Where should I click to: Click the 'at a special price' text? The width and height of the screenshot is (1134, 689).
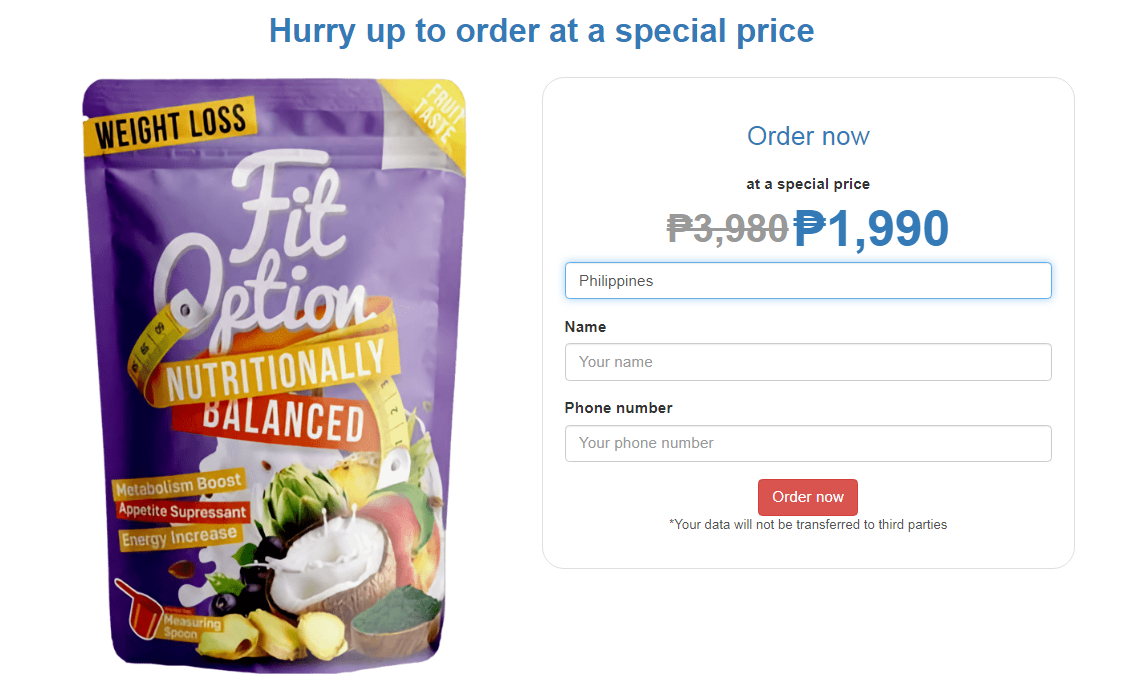point(807,184)
